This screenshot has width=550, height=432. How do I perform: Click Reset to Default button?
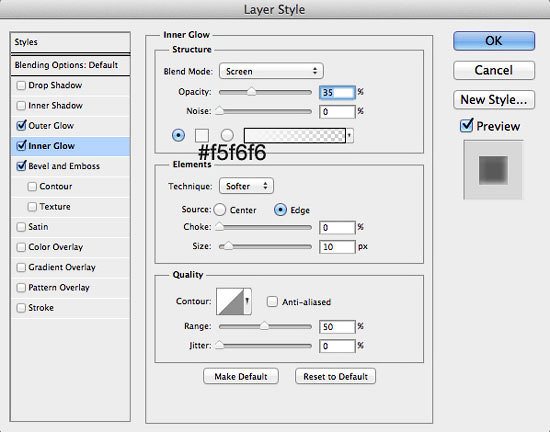point(335,376)
